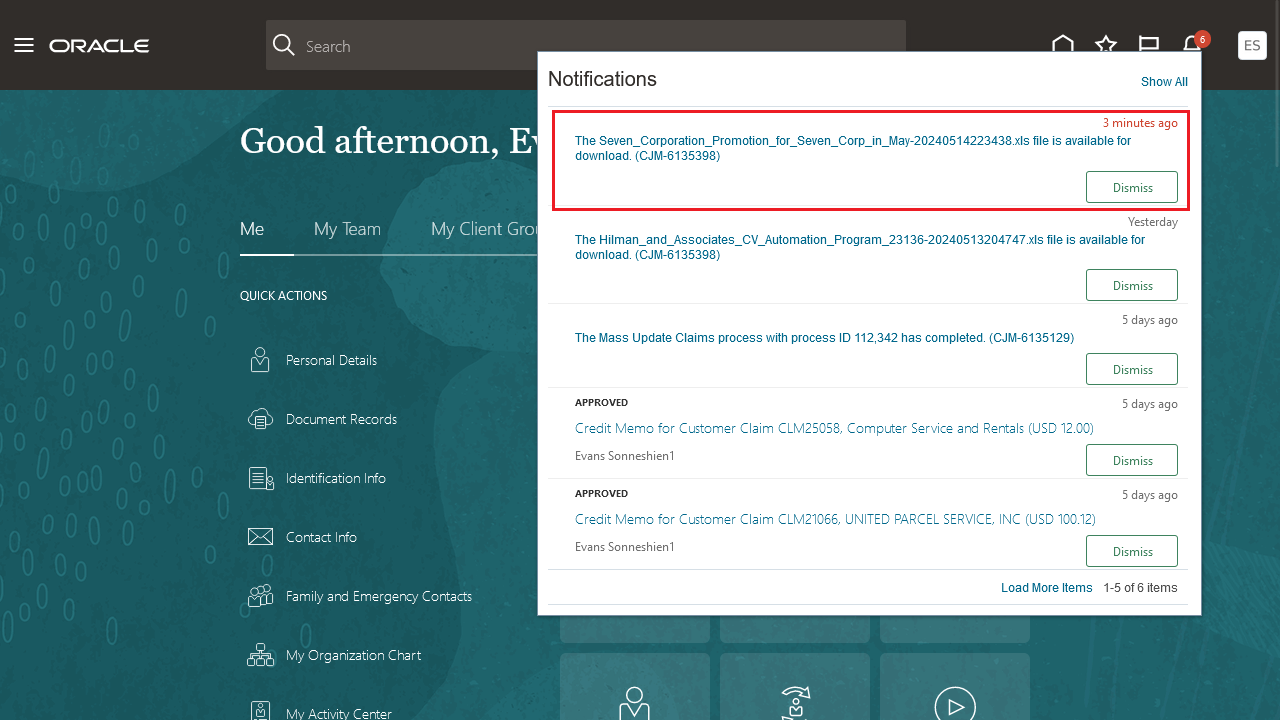Image resolution: width=1280 pixels, height=720 pixels.
Task: Open My Organization Chart link
Action: [353, 655]
